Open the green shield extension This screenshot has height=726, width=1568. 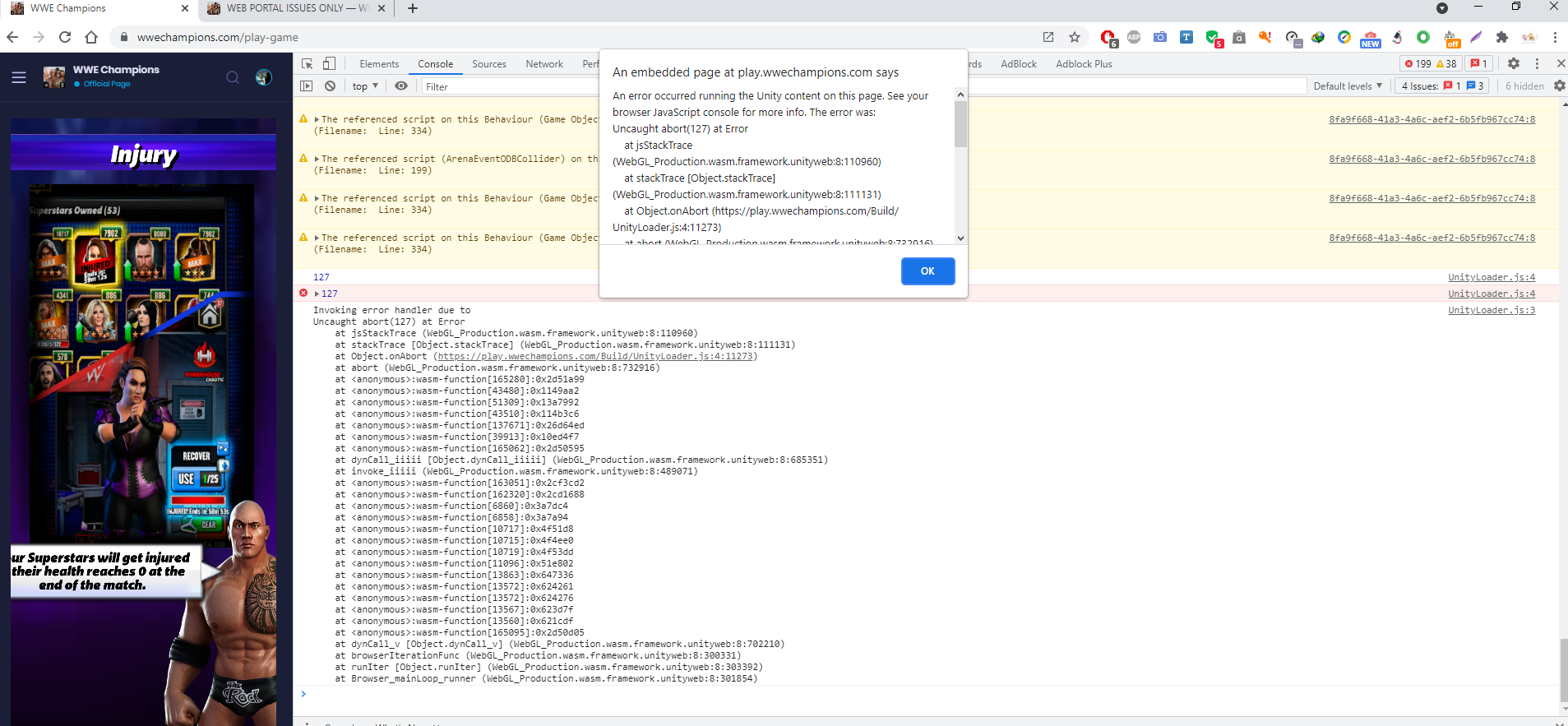click(1214, 38)
